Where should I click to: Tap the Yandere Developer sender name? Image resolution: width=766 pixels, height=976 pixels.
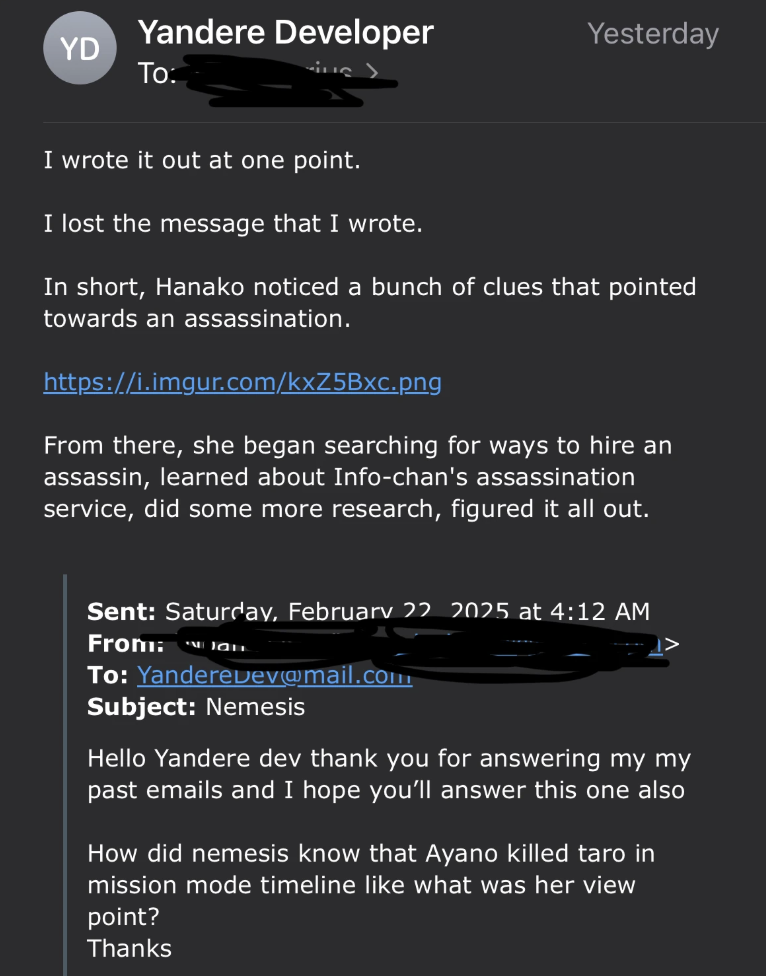tap(285, 33)
